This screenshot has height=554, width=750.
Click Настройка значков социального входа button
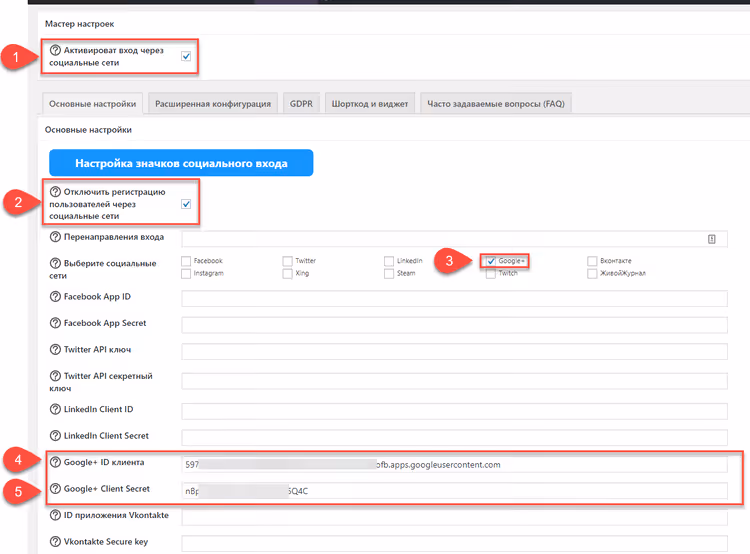[x=181, y=163]
